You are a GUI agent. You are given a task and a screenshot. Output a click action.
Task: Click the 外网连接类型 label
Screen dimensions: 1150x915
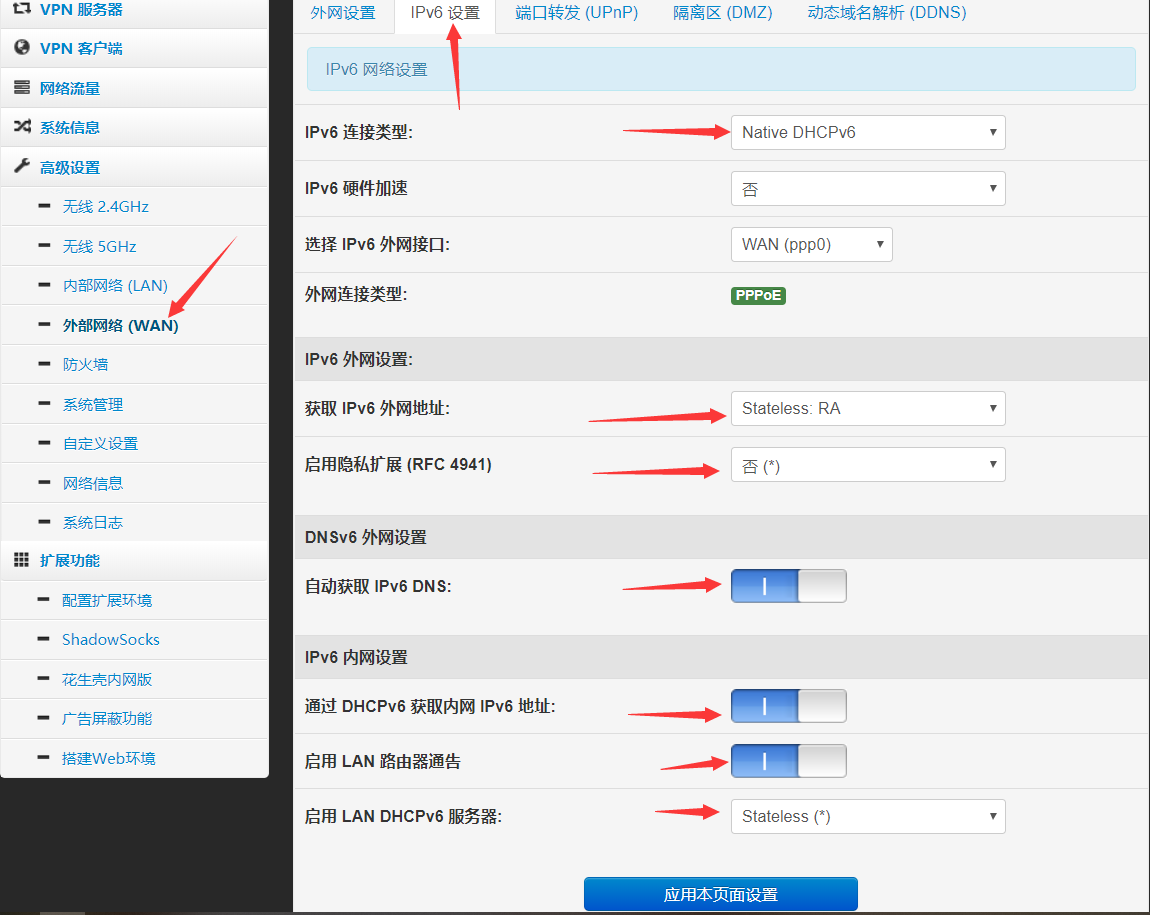tap(356, 294)
